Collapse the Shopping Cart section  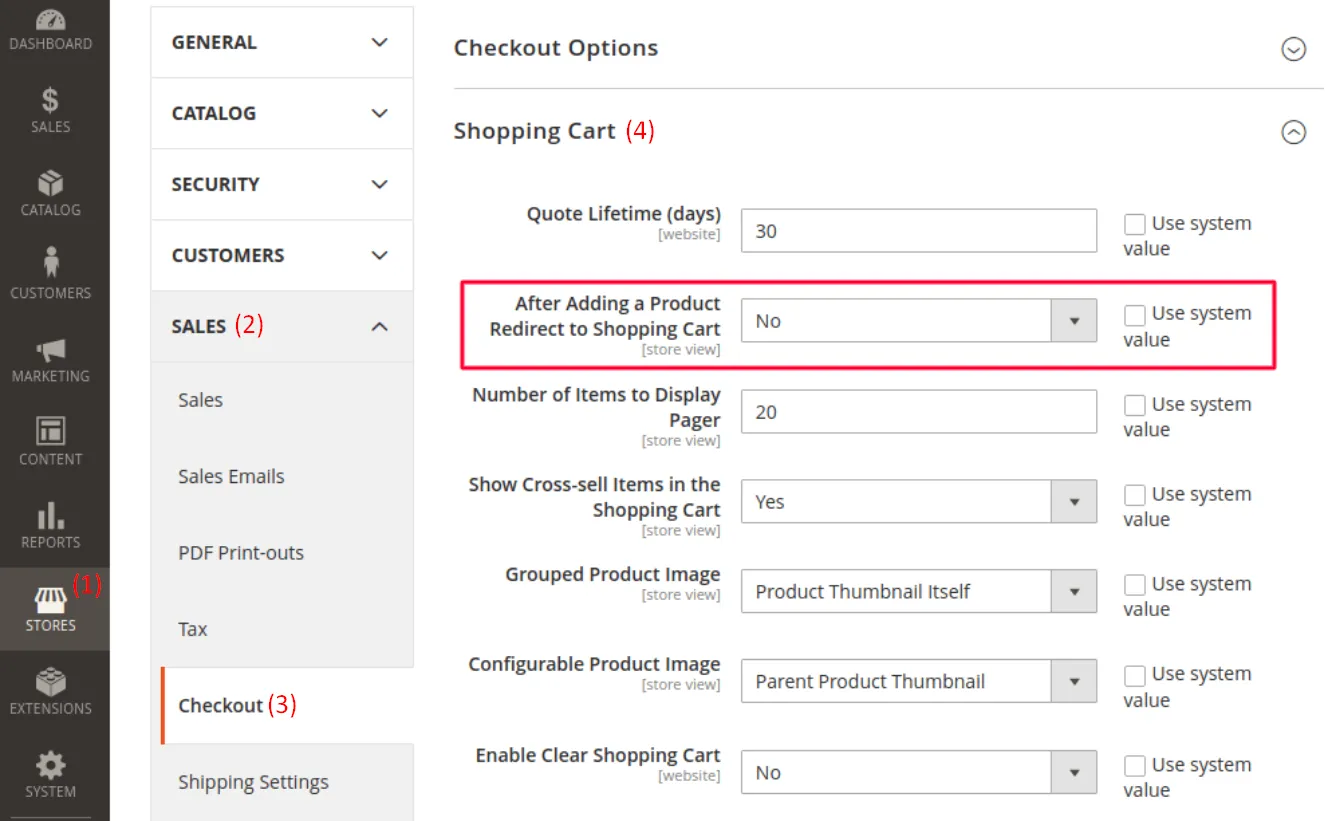(x=1294, y=132)
